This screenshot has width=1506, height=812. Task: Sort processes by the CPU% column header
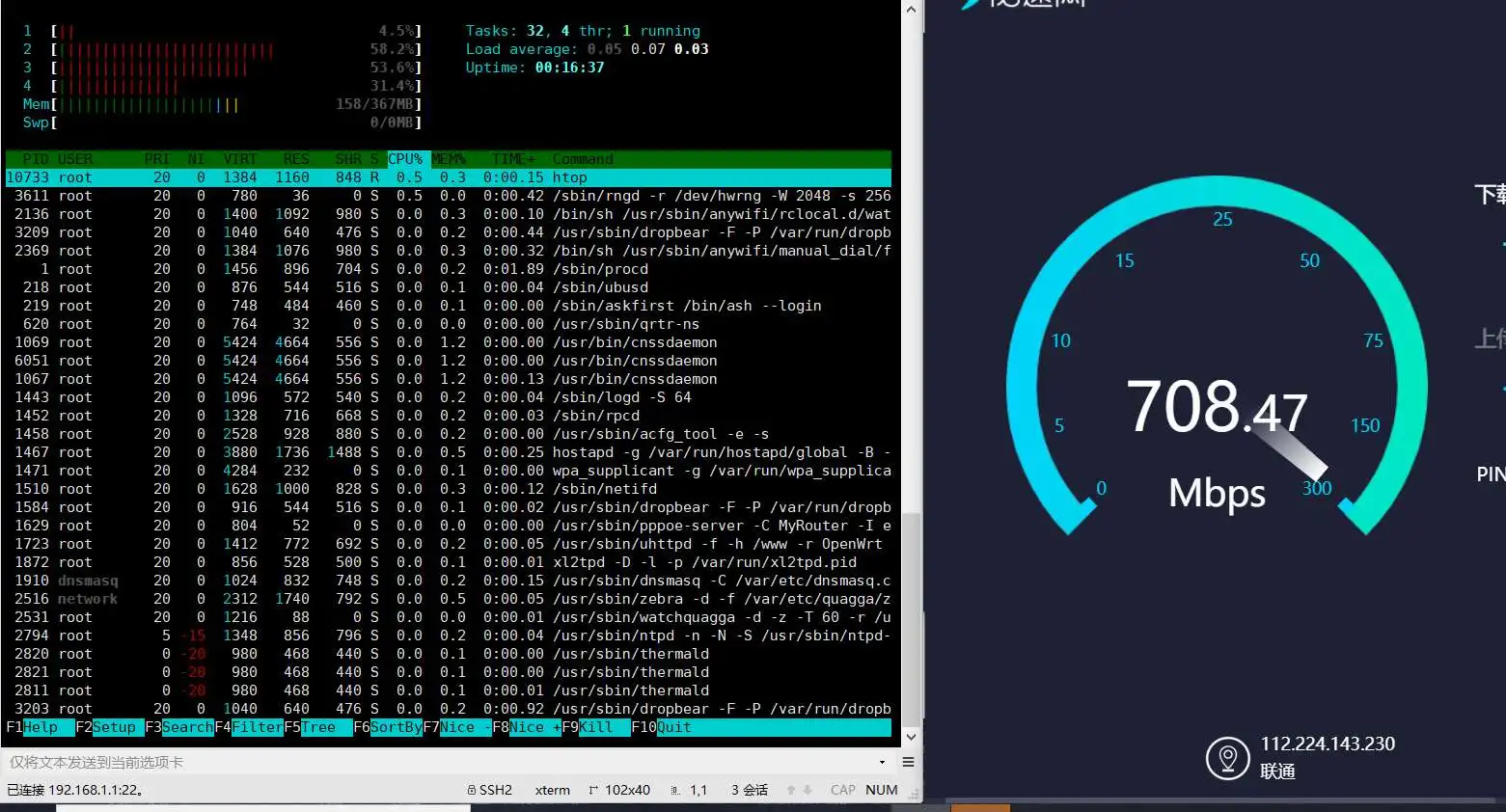coord(405,159)
